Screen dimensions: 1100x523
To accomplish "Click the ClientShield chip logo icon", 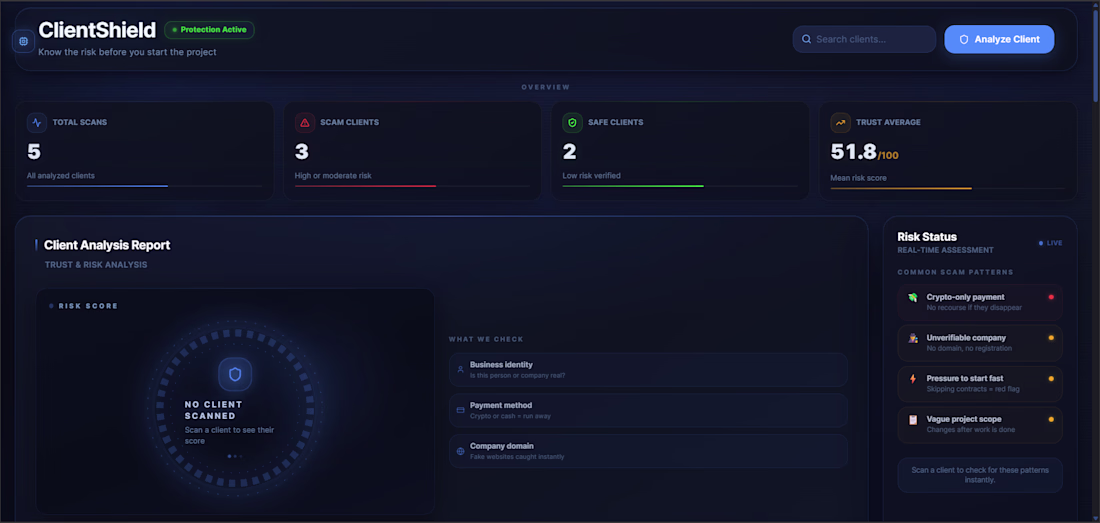I will pyautogui.click(x=23, y=41).
